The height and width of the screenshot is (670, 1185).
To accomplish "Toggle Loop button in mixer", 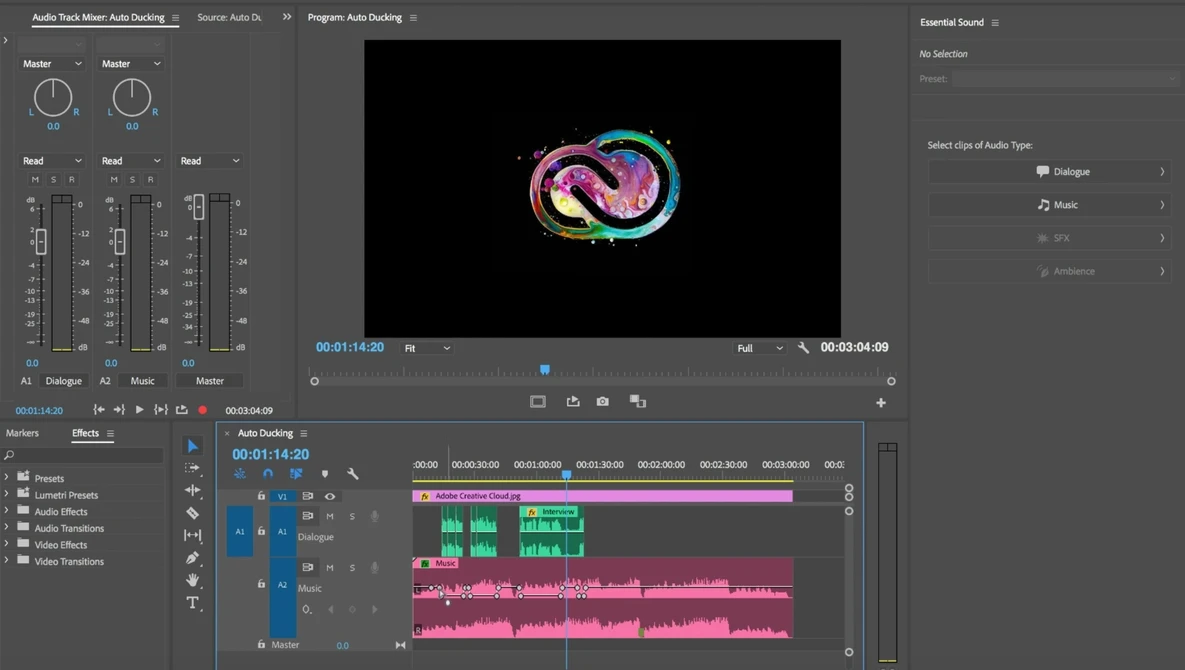I will (x=181, y=409).
